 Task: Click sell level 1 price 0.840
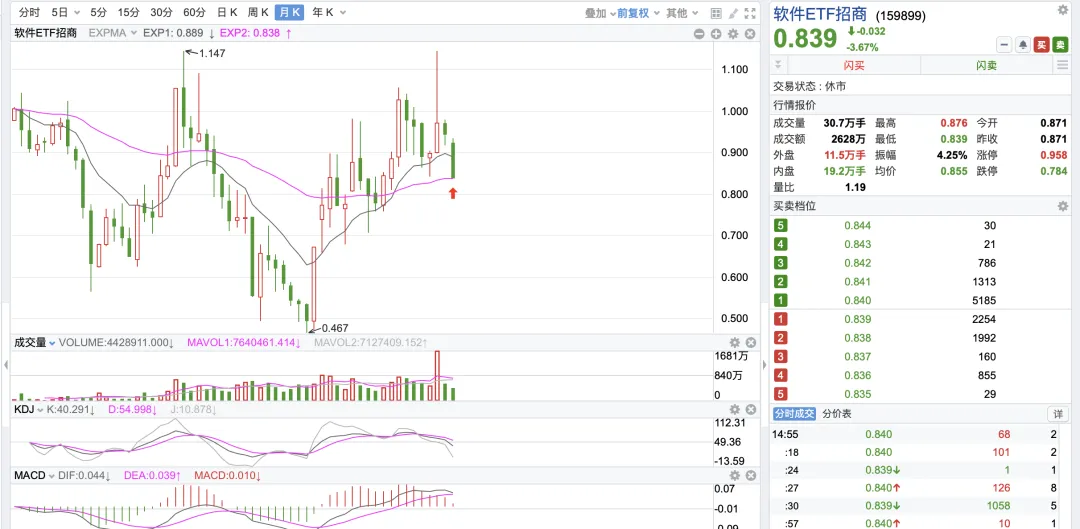tap(858, 300)
